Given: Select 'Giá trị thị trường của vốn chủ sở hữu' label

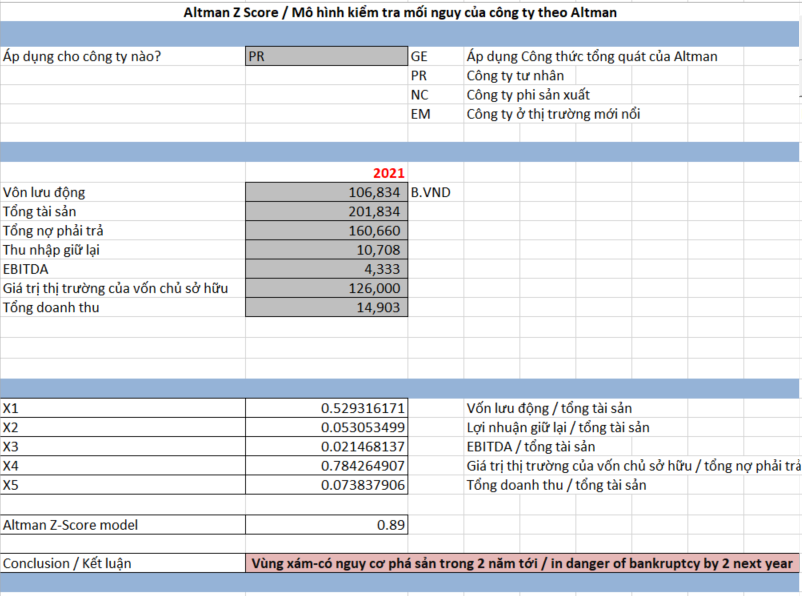Looking at the screenshot, I should (x=115, y=289).
